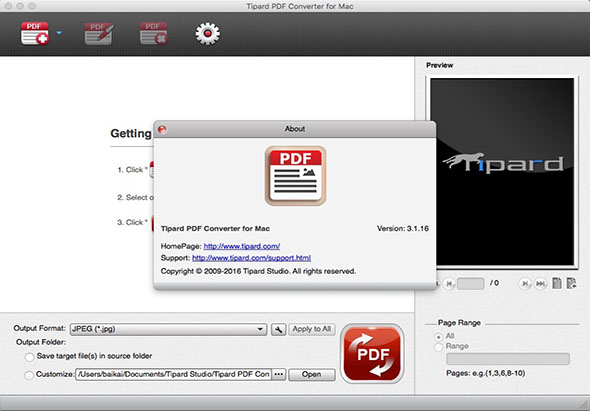Image resolution: width=590 pixels, height=411 pixels.
Task: Open Preferences via the gear icon
Action: 207,34
